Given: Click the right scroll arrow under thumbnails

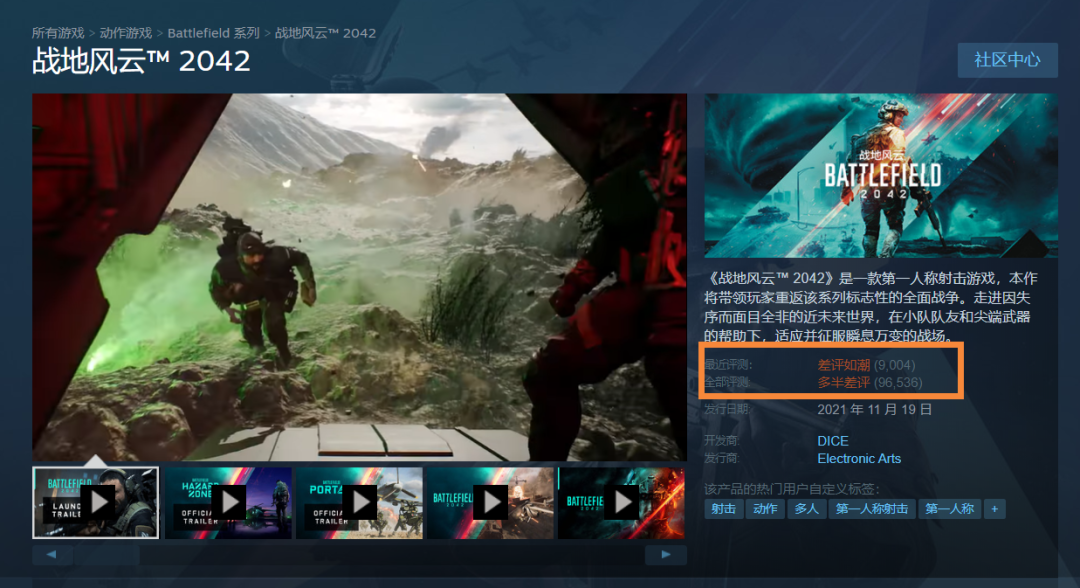Looking at the screenshot, I should [x=665, y=554].
